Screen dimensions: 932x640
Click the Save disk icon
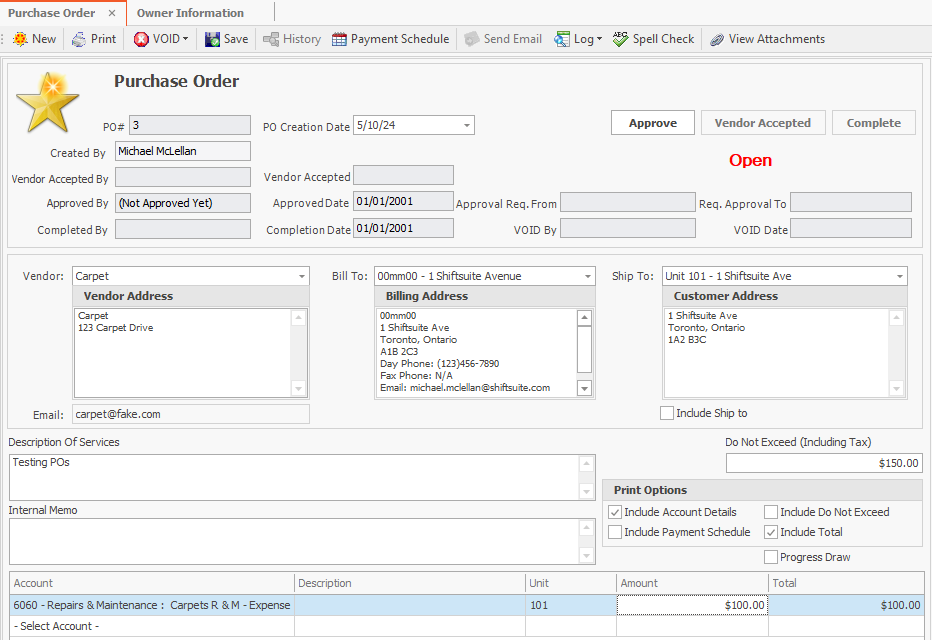click(x=213, y=39)
